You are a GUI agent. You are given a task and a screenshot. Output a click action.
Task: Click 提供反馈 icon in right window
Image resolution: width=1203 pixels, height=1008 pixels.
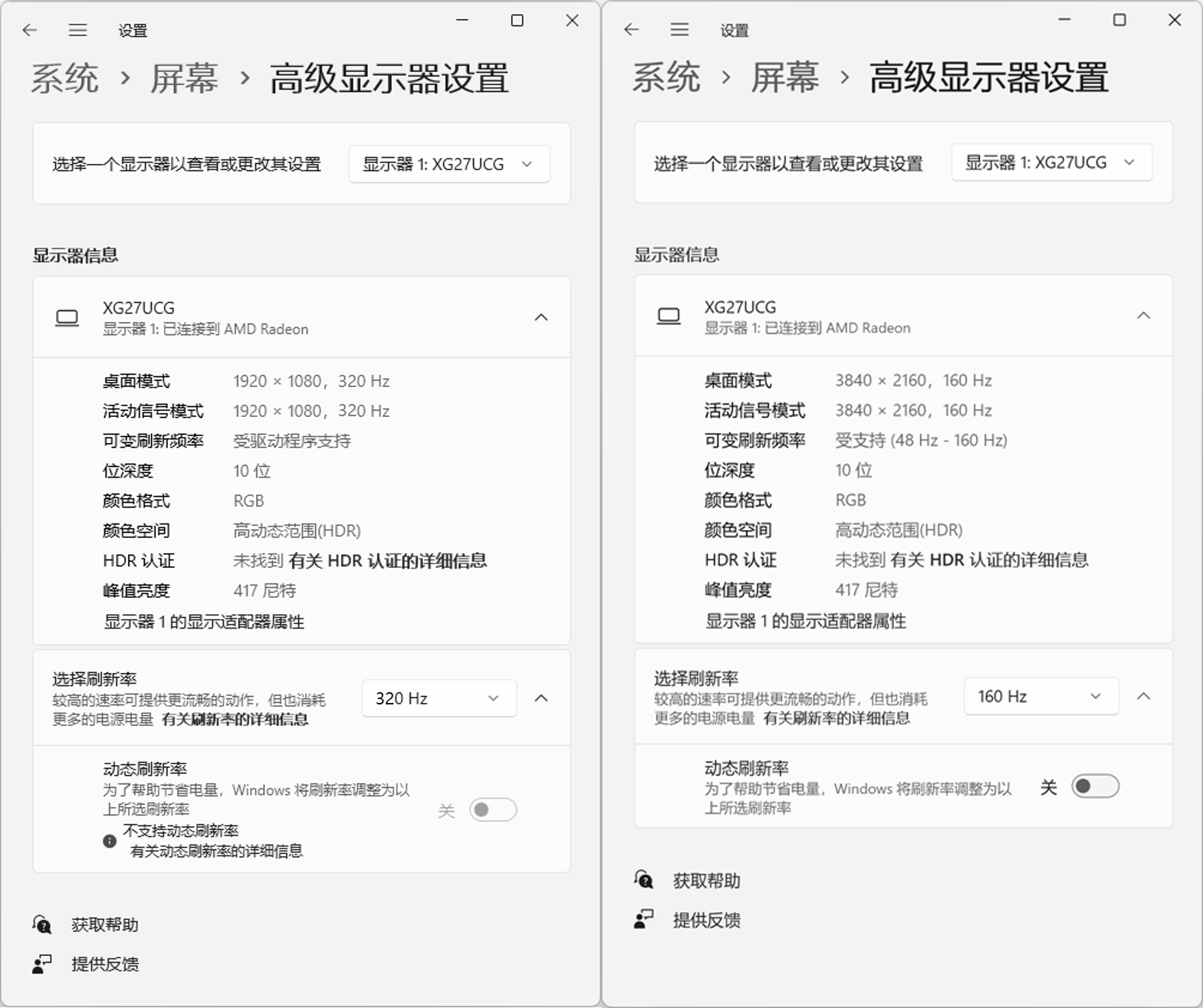[644, 919]
